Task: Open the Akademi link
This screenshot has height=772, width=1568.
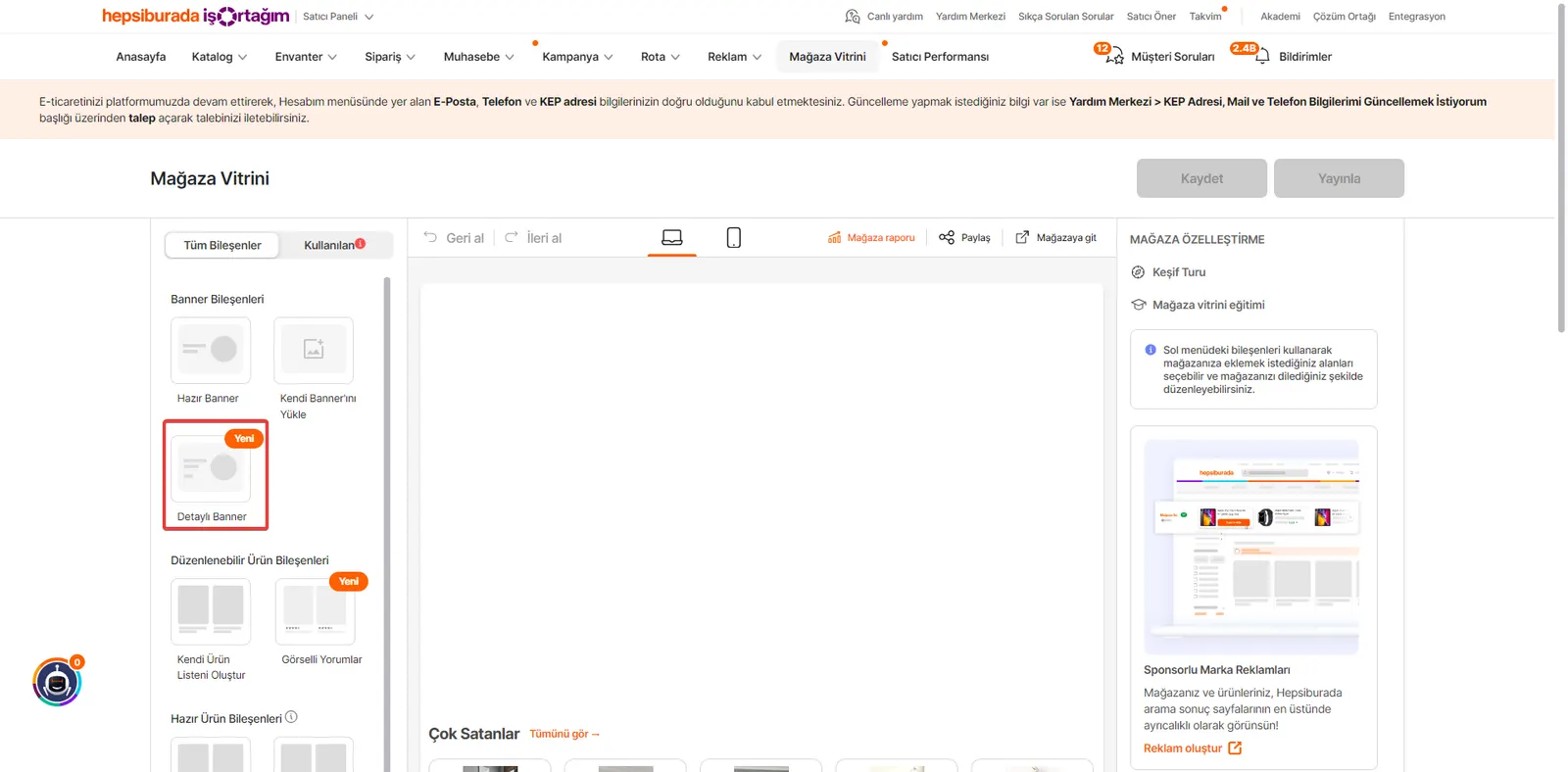Action: pyautogui.click(x=1280, y=17)
